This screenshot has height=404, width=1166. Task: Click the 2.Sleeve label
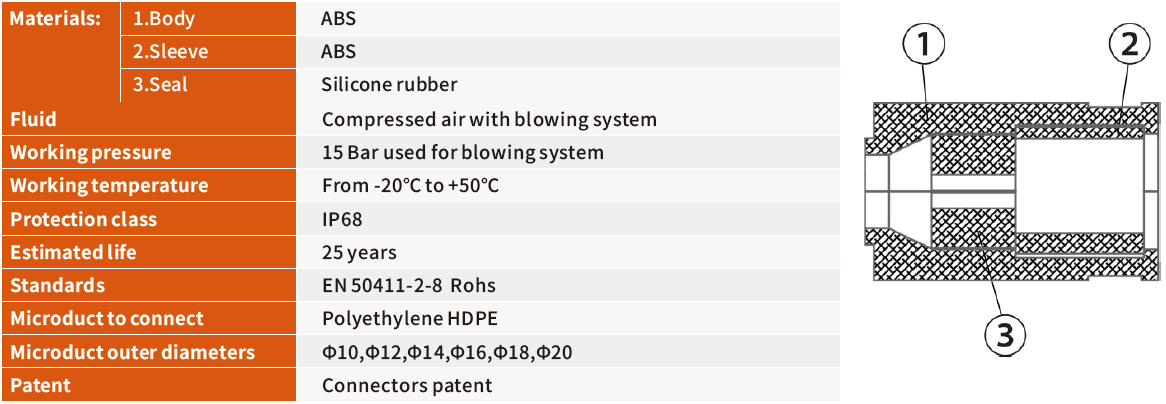coord(171,52)
